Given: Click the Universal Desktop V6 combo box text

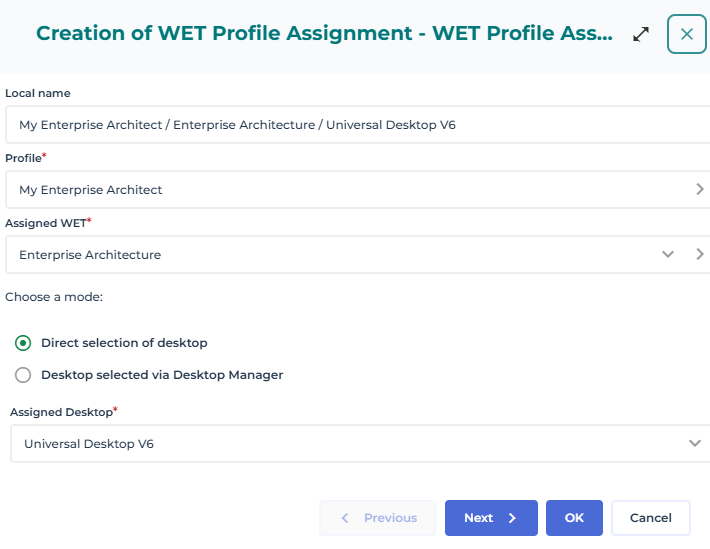Looking at the screenshot, I should pyautogui.click(x=89, y=444).
